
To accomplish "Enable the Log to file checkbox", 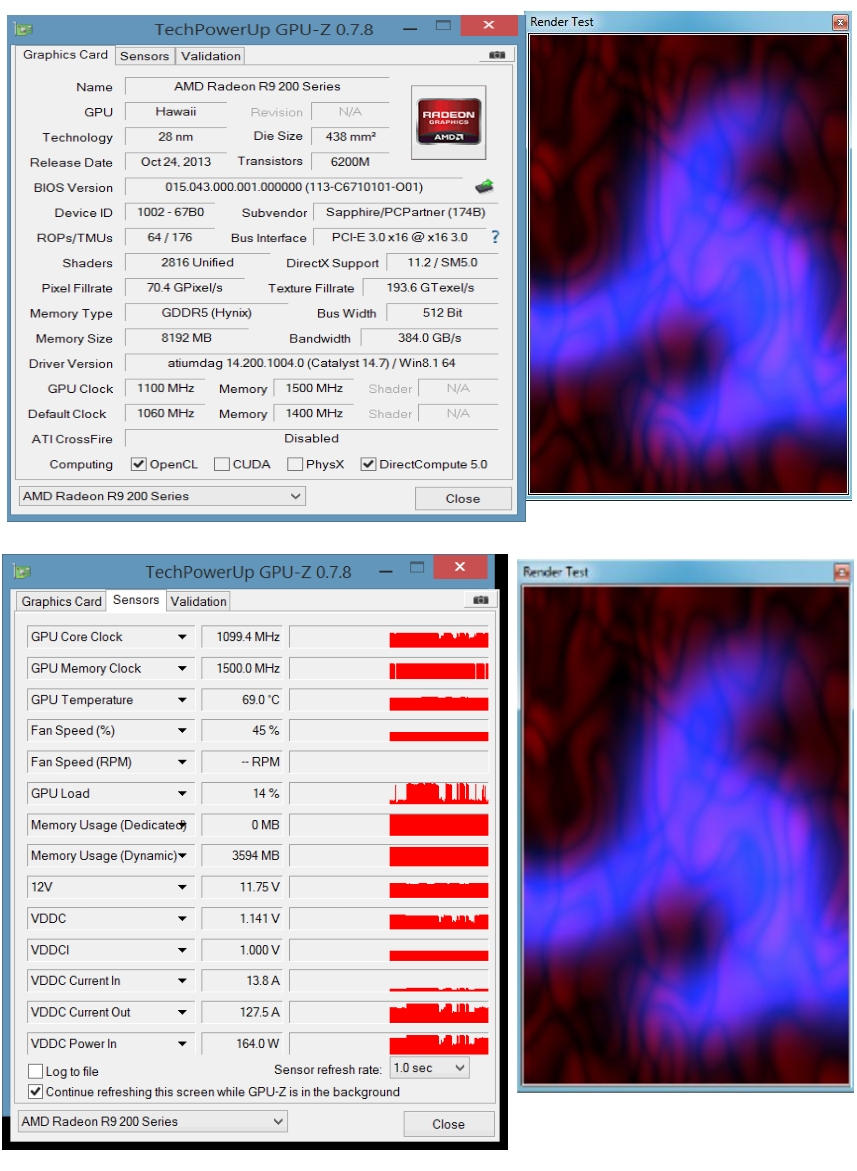I will [x=35, y=1071].
